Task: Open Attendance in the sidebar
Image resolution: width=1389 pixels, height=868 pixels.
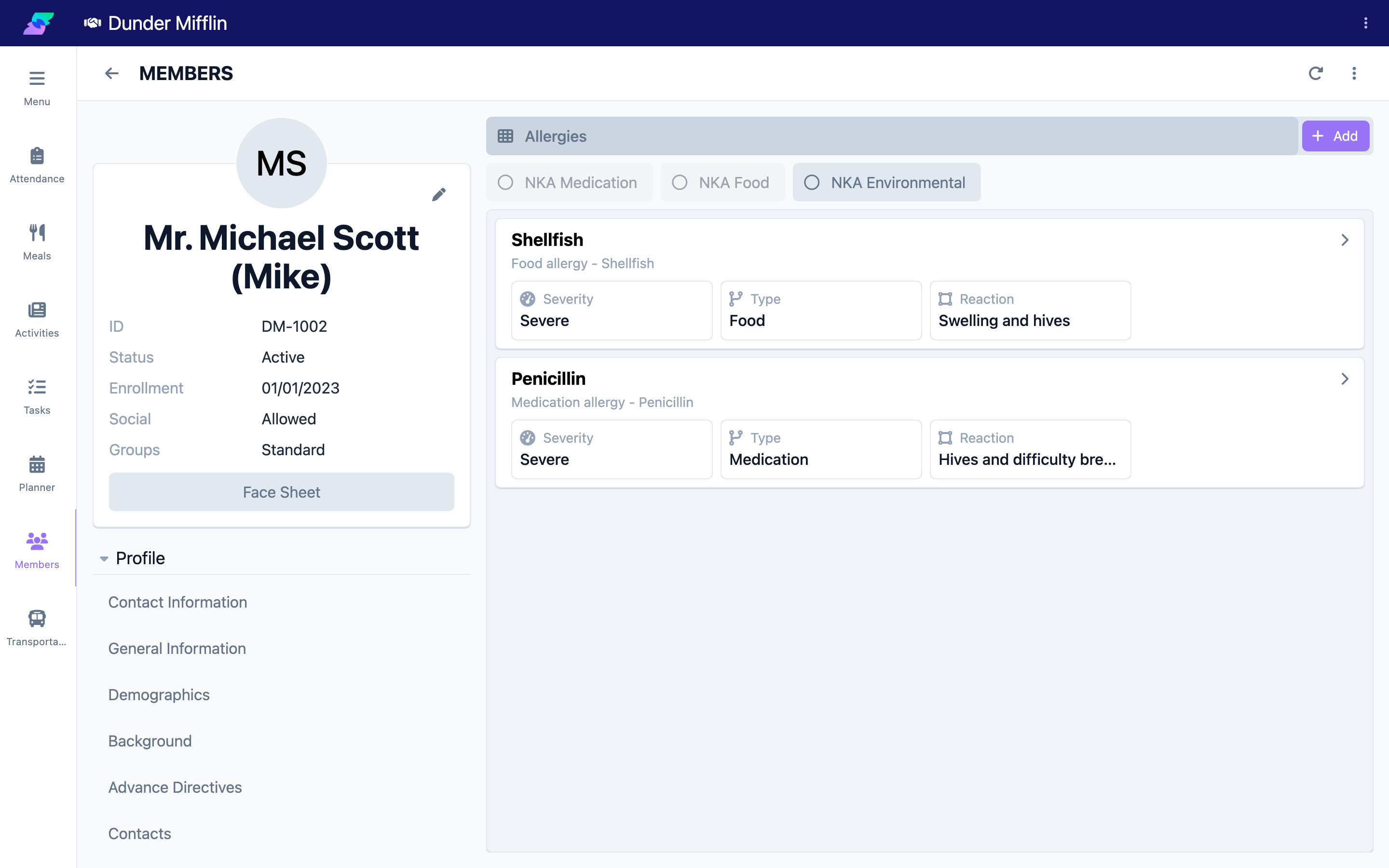Action: click(37, 165)
